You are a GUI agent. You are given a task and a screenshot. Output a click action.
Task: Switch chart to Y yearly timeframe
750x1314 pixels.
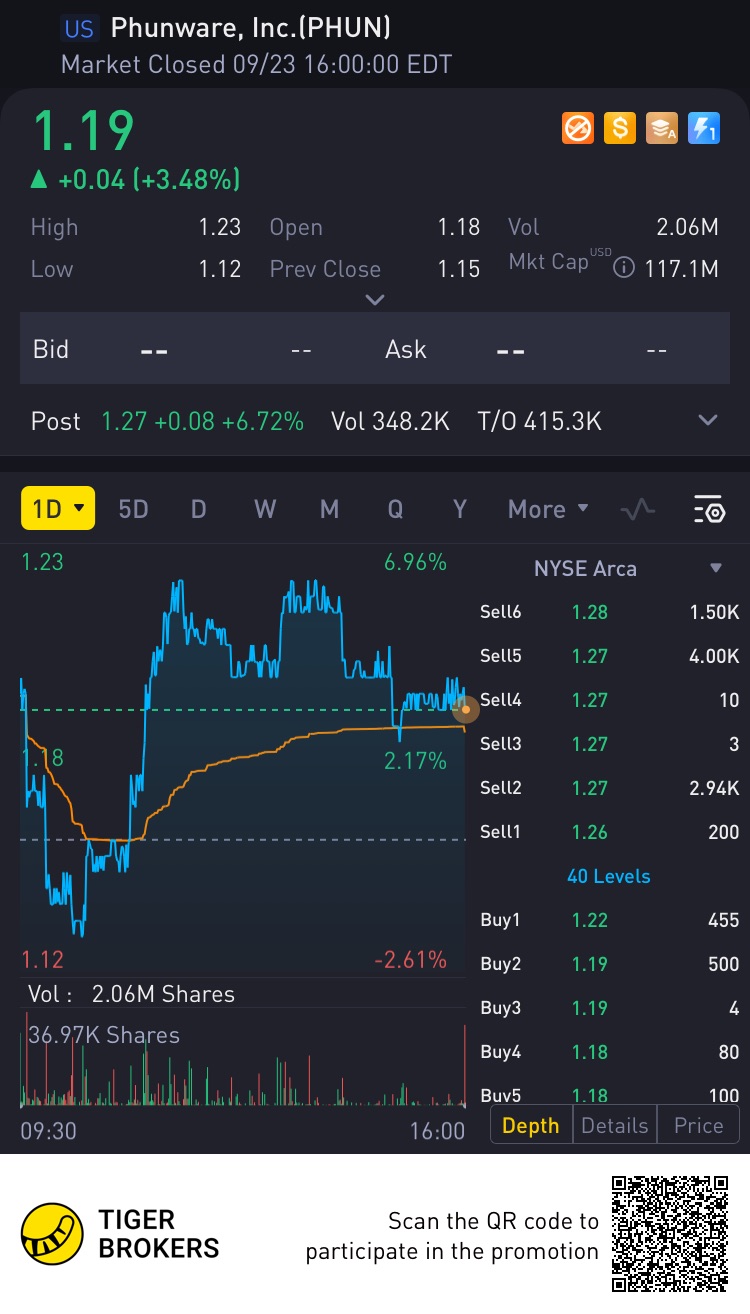click(460, 509)
